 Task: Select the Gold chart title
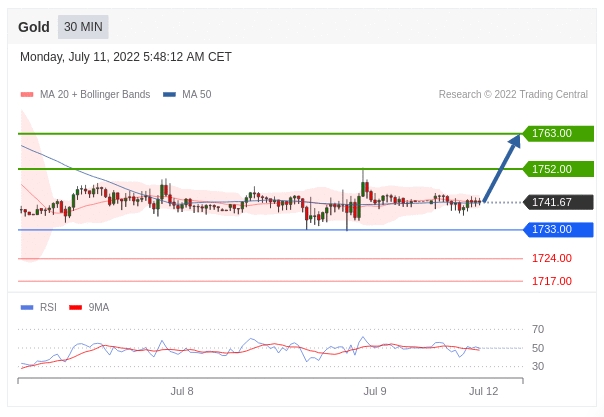point(34,27)
